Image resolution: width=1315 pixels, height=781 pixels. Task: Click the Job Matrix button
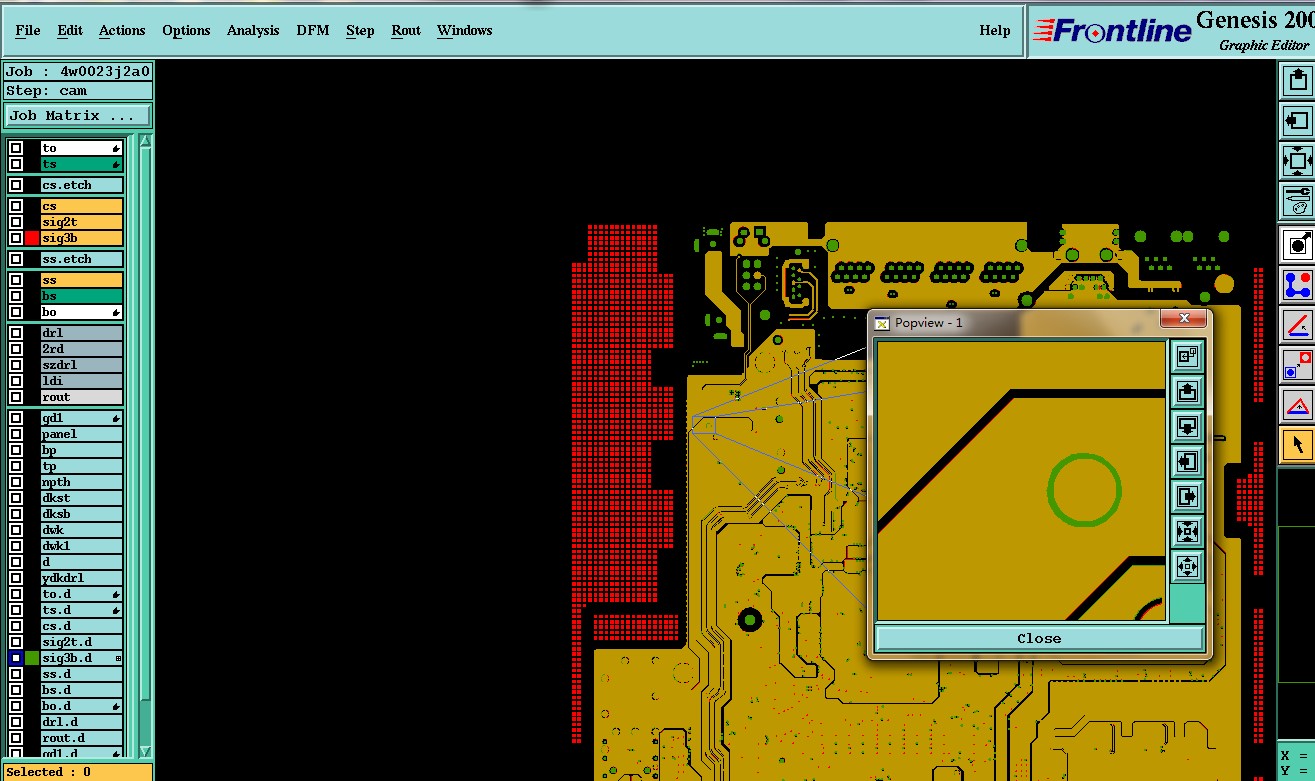pos(78,116)
